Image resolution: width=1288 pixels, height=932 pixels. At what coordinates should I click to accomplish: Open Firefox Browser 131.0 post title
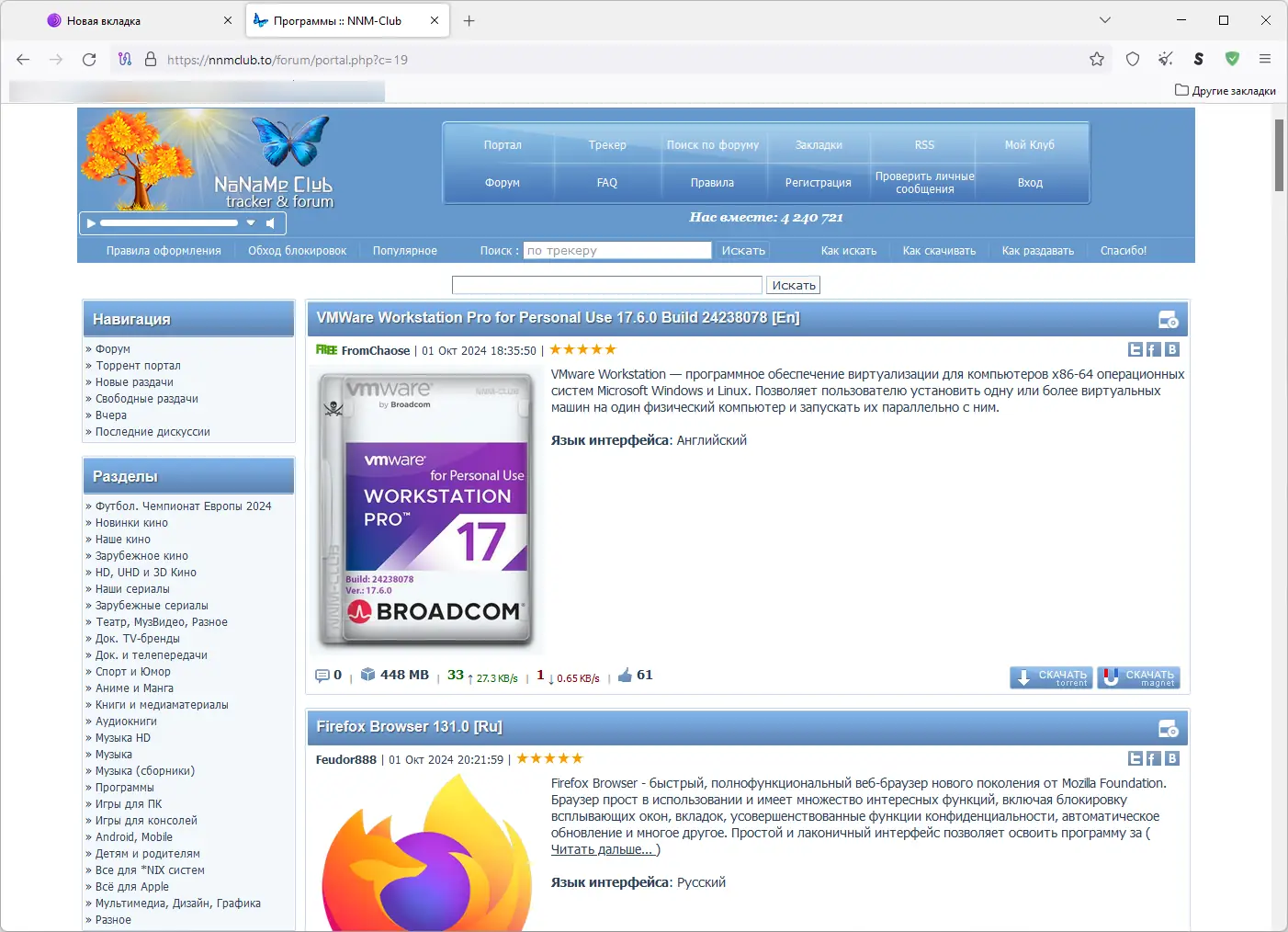coord(409,727)
